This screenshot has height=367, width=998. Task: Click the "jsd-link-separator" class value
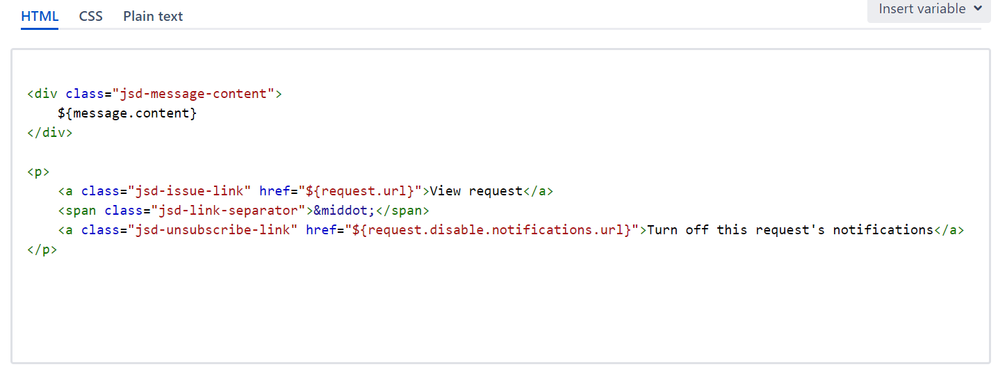tap(228, 211)
